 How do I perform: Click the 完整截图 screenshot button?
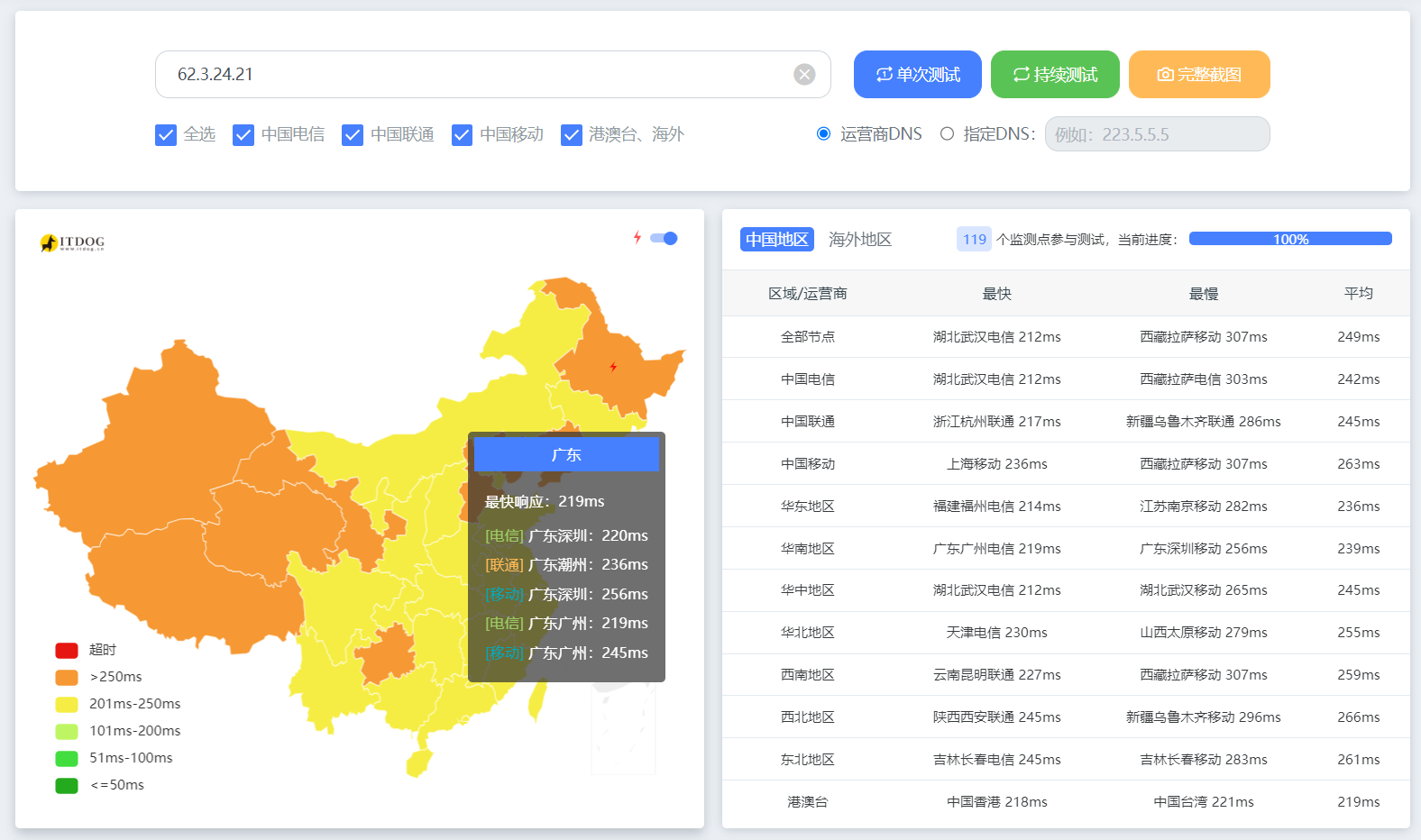pyautogui.click(x=1199, y=75)
